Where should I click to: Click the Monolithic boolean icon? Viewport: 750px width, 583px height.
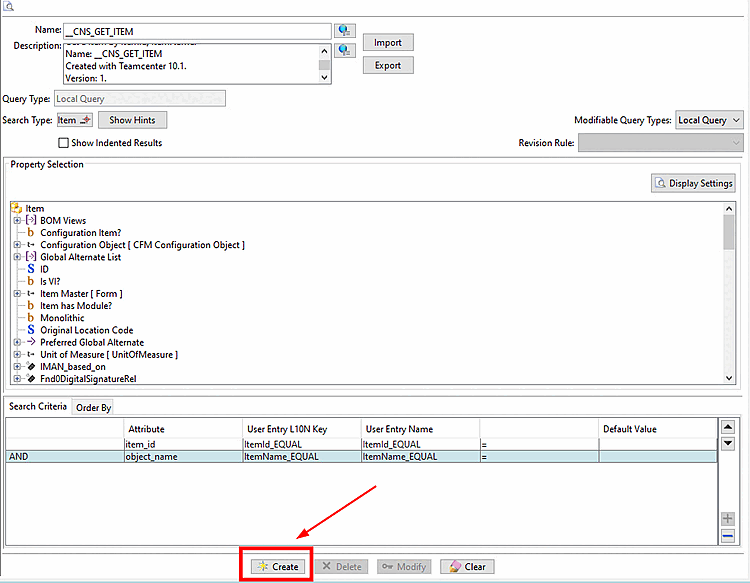(x=31, y=318)
